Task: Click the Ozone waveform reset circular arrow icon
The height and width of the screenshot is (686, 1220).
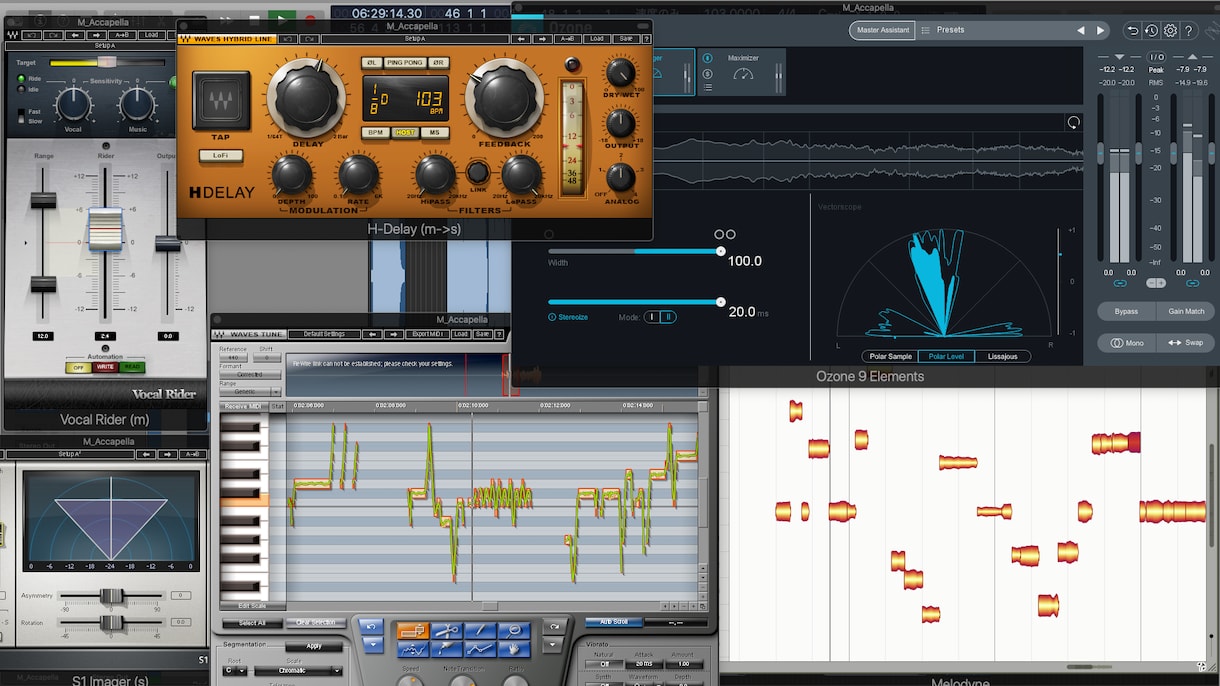Action: point(1073,122)
